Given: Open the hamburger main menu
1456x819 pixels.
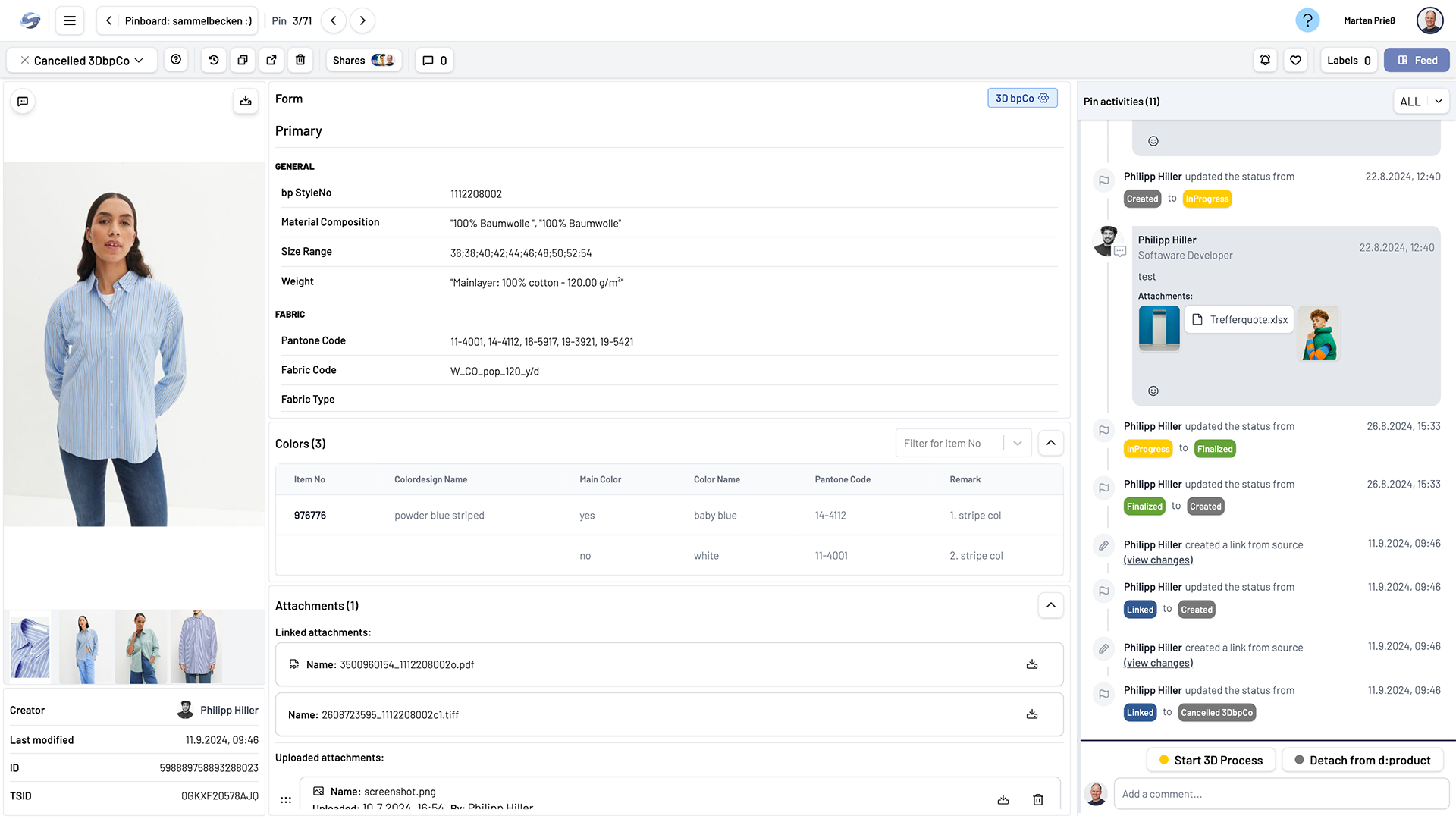Looking at the screenshot, I should [x=70, y=20].
